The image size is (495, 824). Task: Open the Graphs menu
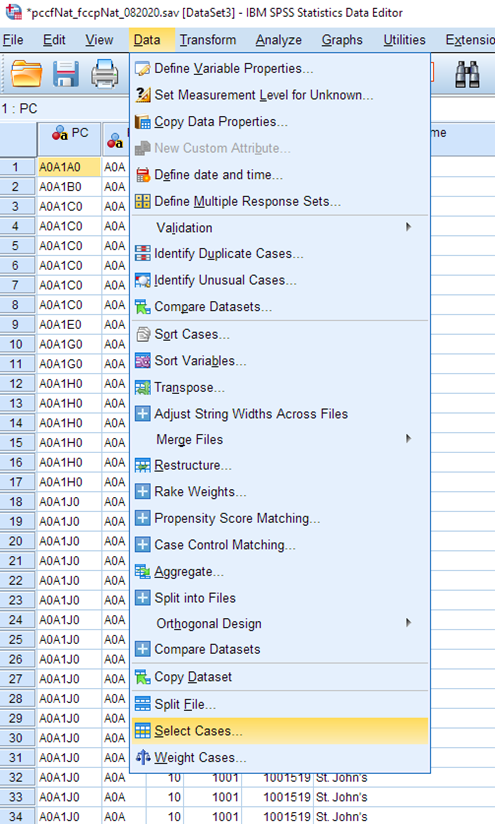(x=342, y=40)
